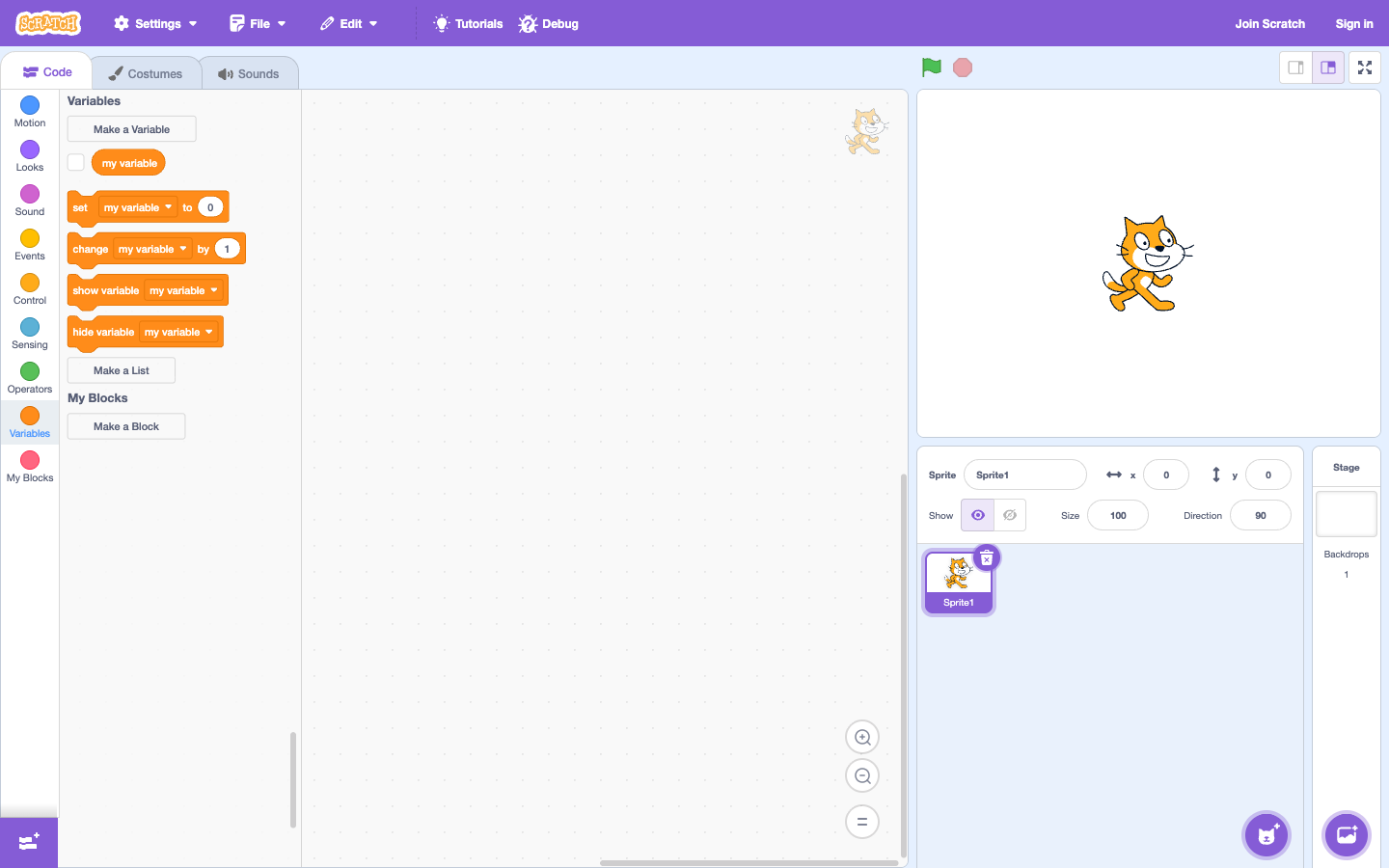Open variable dropdown in hide variable block
Screen dimensions: 1389x868
coord(178,332)
